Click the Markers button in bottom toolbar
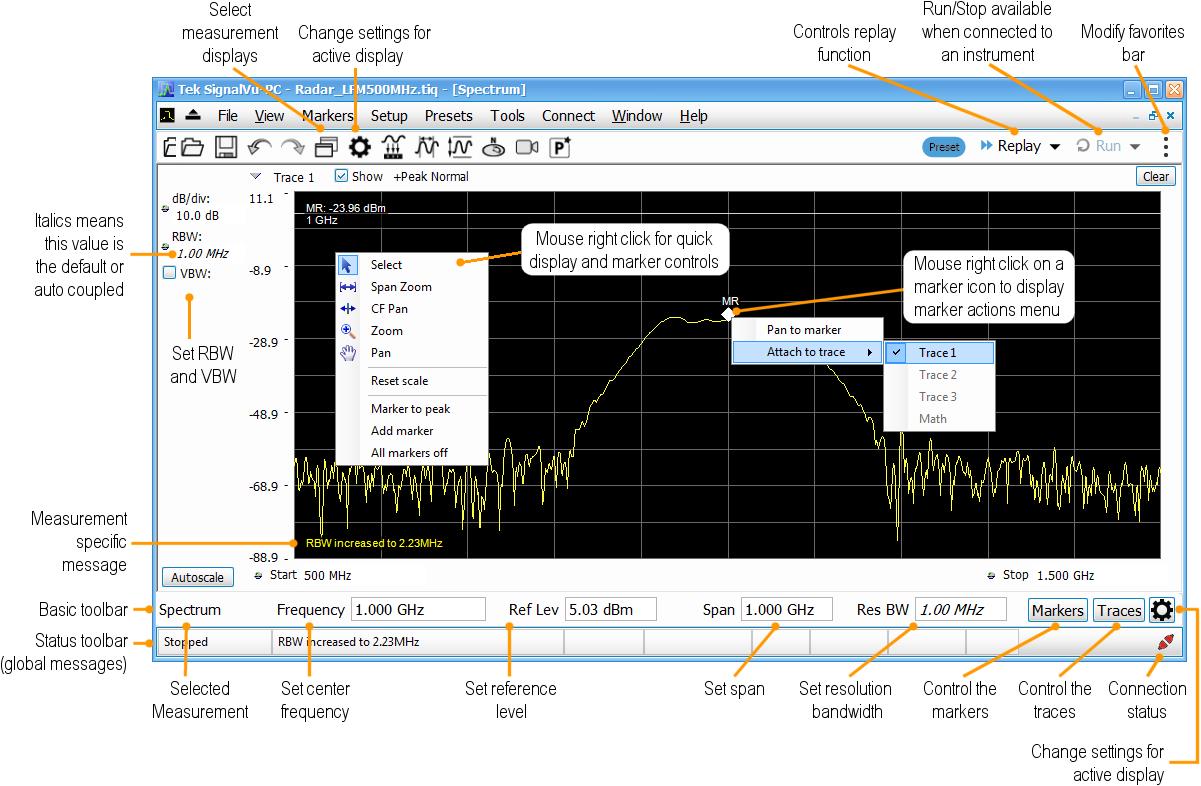The image size is (1201, 786). (x=1058, y=610)
